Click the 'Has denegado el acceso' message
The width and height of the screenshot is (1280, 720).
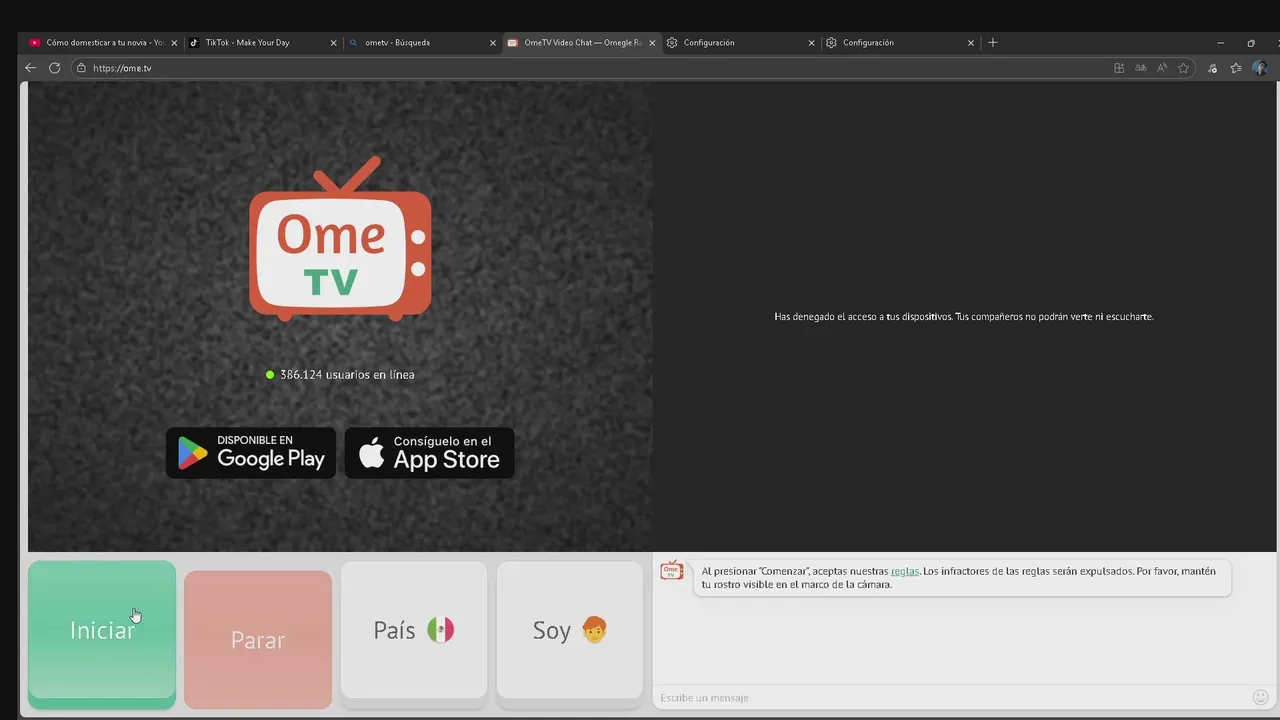964,316
